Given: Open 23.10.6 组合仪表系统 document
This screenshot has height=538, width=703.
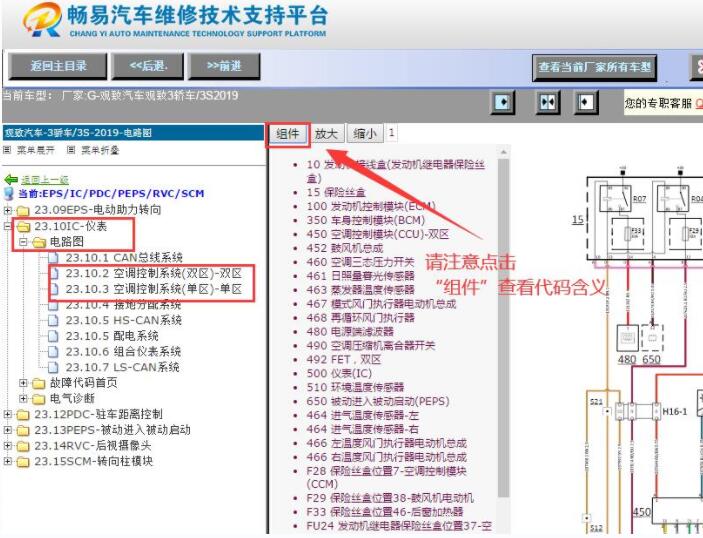Looking at the screenshot, I should point(123,351).
